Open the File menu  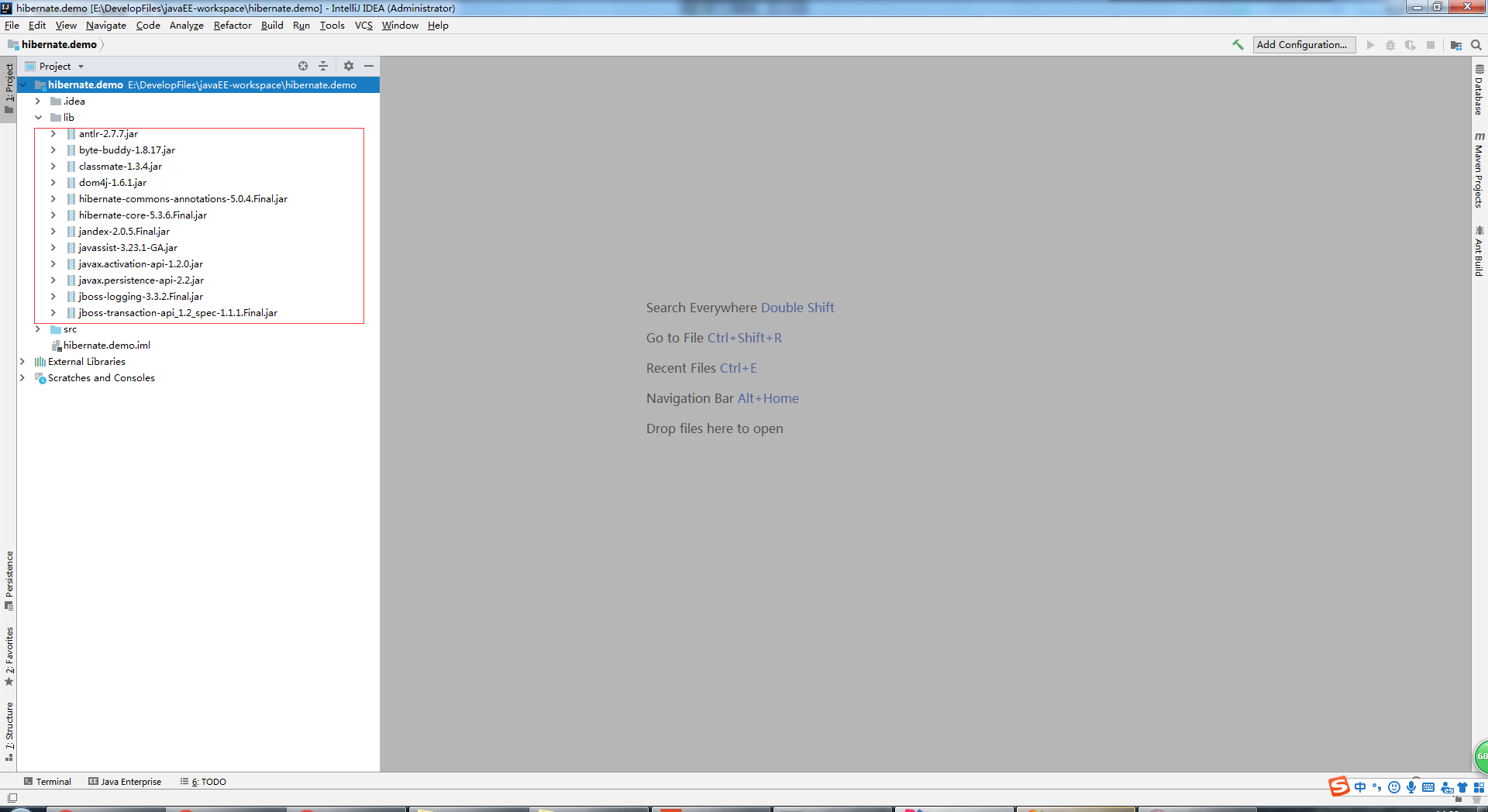pos(12,26)
